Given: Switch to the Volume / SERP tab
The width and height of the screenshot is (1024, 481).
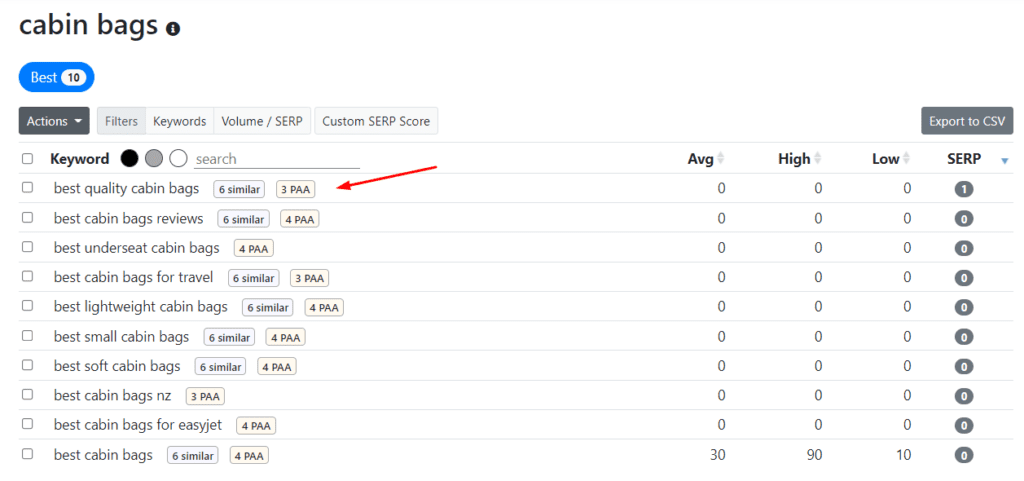Looking at the screenshot, I should tap(263, 121).
